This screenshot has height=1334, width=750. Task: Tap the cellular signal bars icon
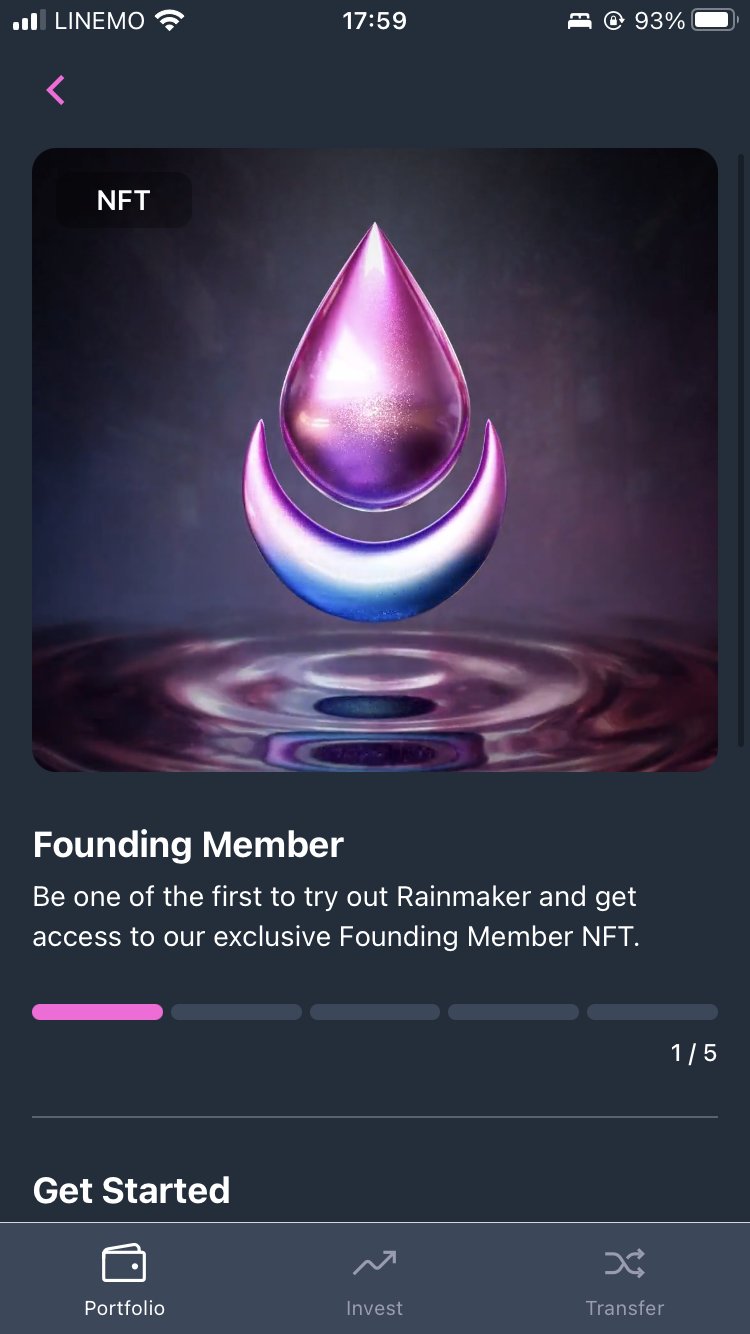point(27,20)
